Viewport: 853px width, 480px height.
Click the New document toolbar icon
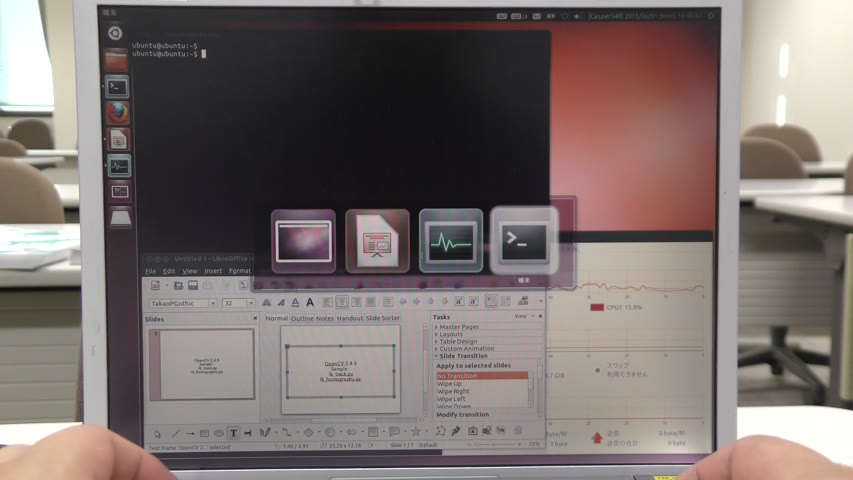point(156,285)
